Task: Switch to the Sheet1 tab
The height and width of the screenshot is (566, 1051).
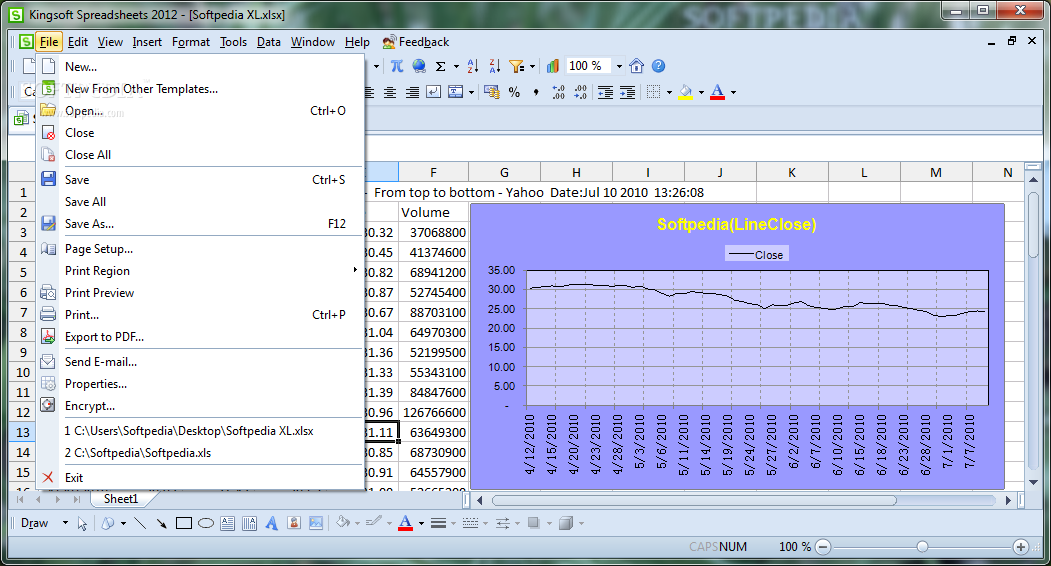Action: [x=121, y=499]
